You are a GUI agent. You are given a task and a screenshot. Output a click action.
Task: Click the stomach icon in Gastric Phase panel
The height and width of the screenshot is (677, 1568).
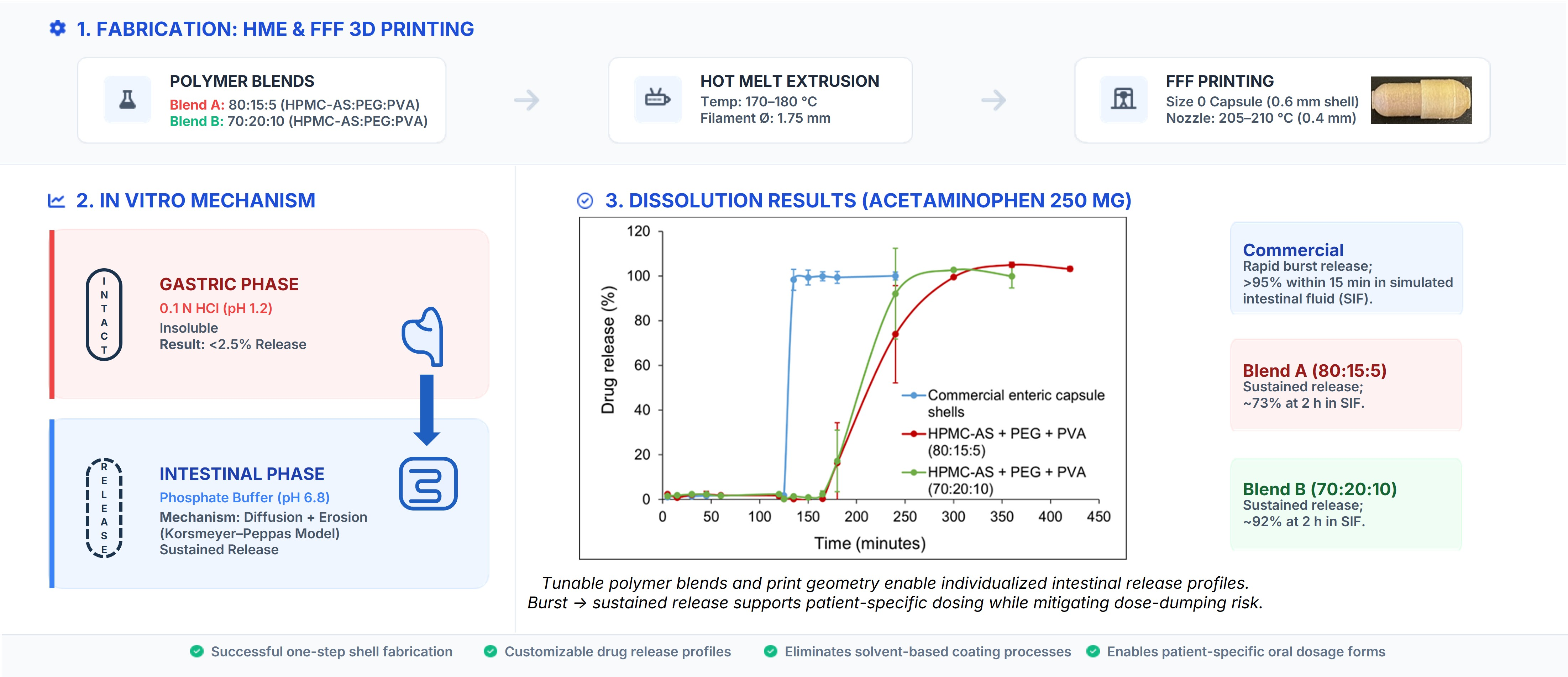coord(424,337)
